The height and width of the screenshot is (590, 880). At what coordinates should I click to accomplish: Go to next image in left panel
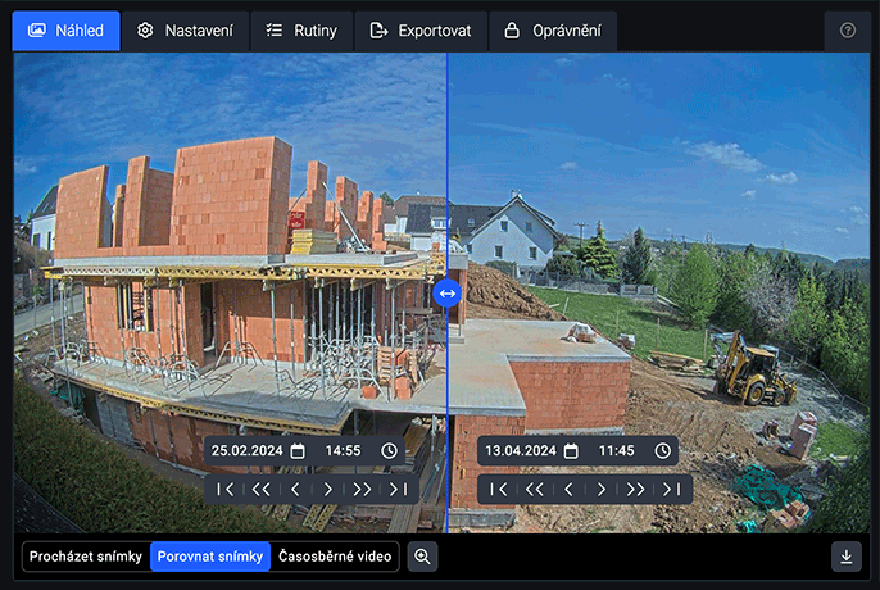click(328, 490)
